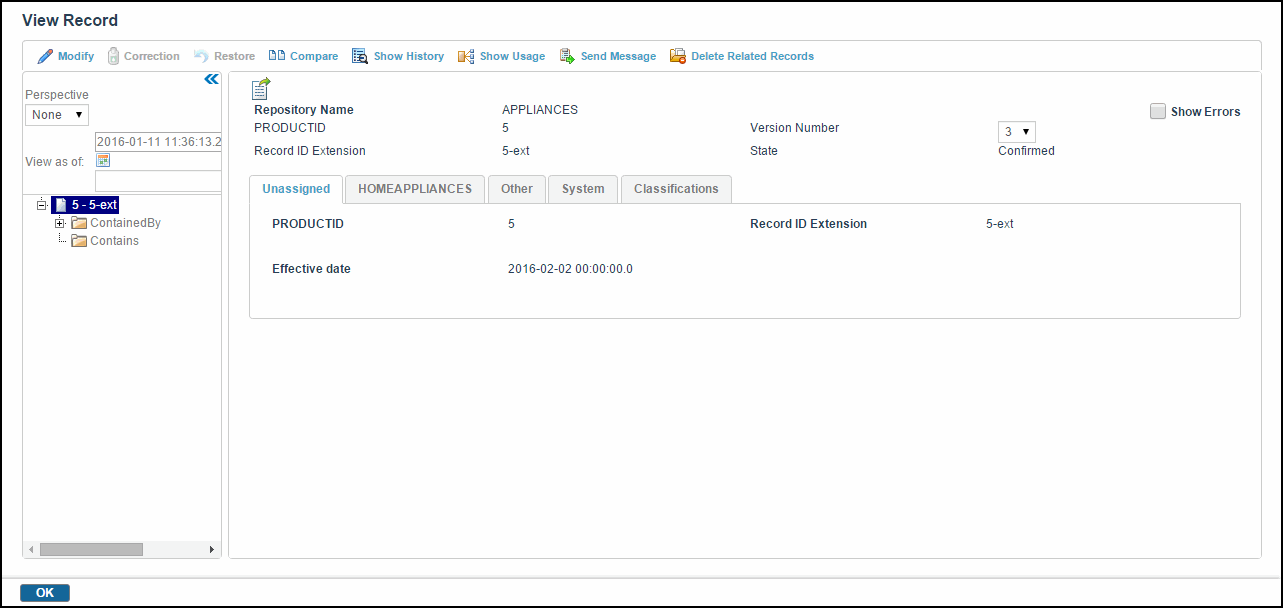The image size is (1283, 608).
Task: Click the Show Usage link text
Action: click(x=513, y=57)
